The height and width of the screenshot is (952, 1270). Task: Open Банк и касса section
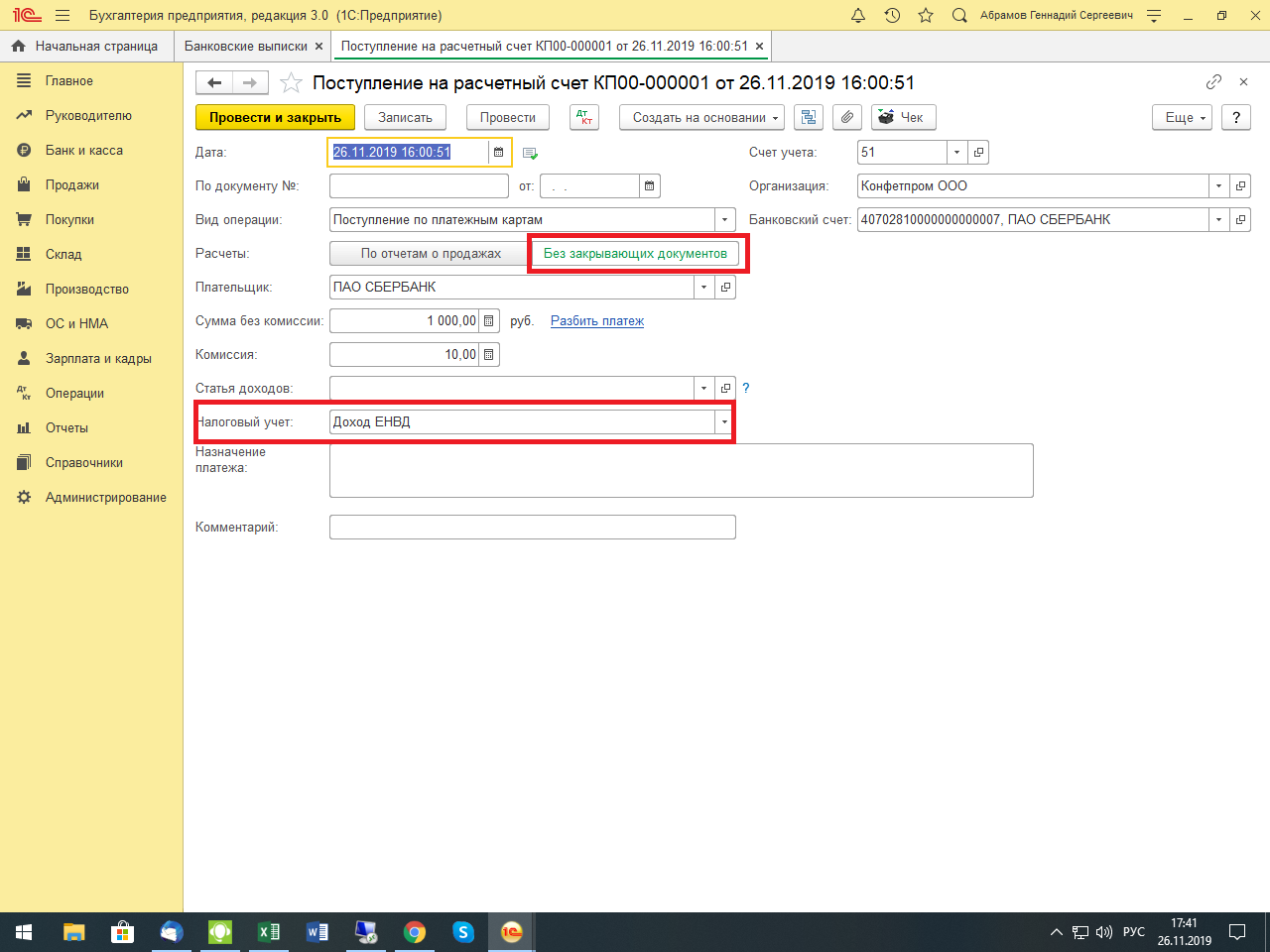point(84,151)
